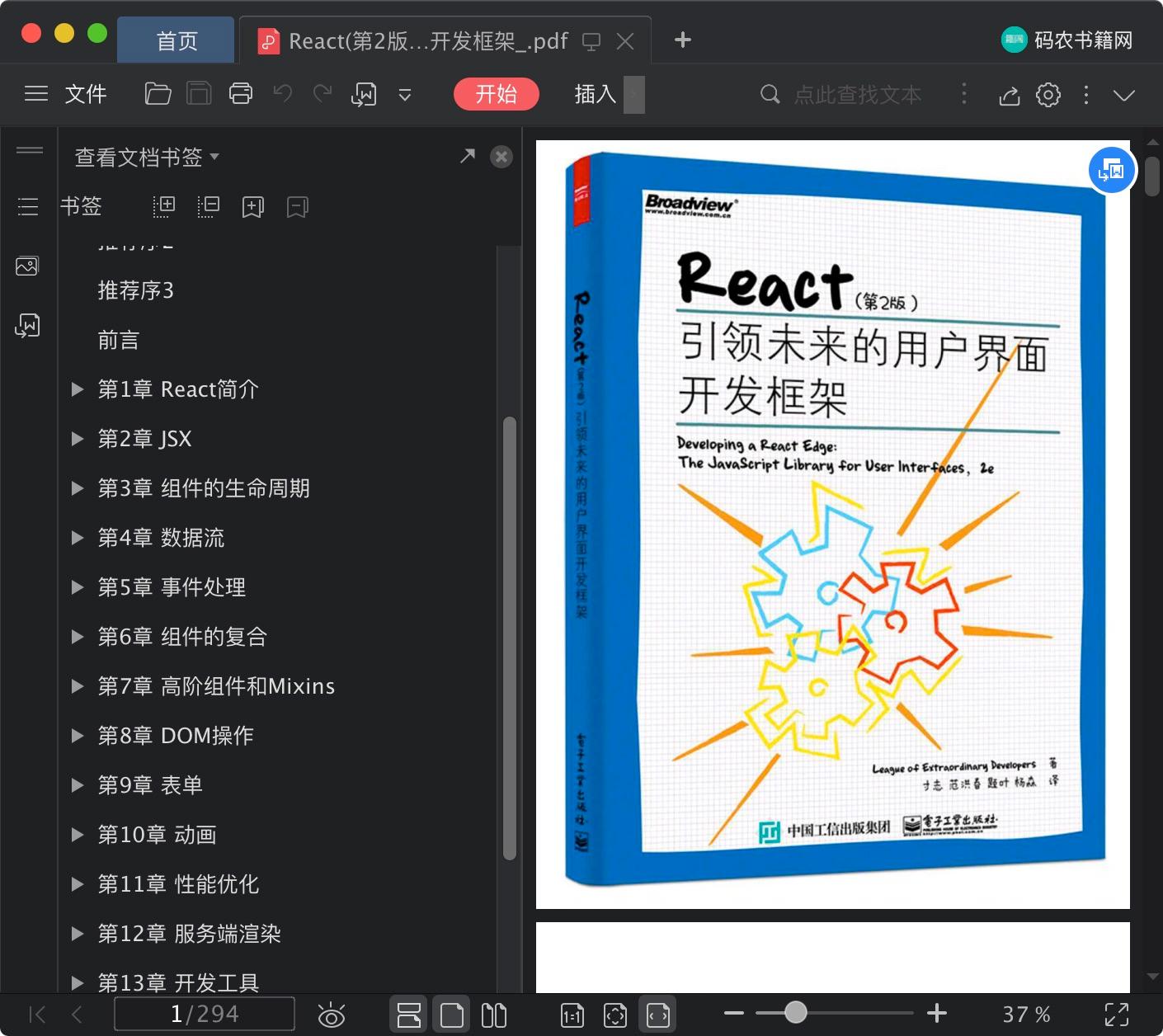
Task: Select the 插入 ribbon tab
Action: 596,94
